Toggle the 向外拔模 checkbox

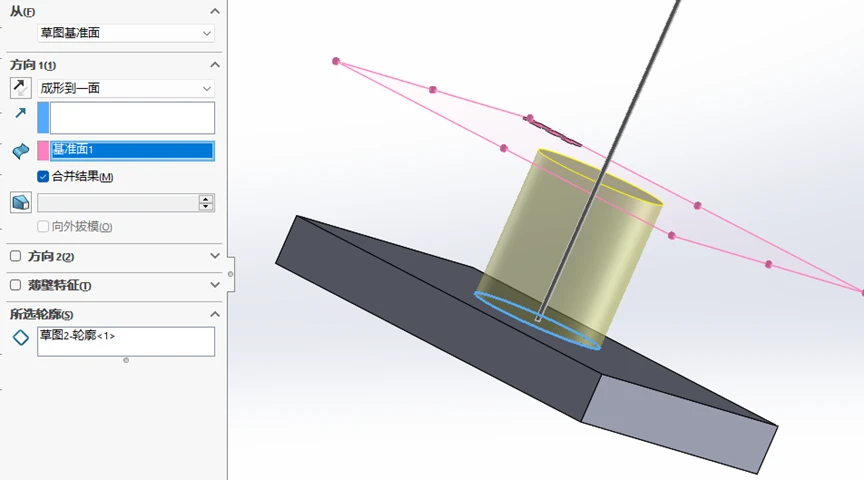pos(43,226)
